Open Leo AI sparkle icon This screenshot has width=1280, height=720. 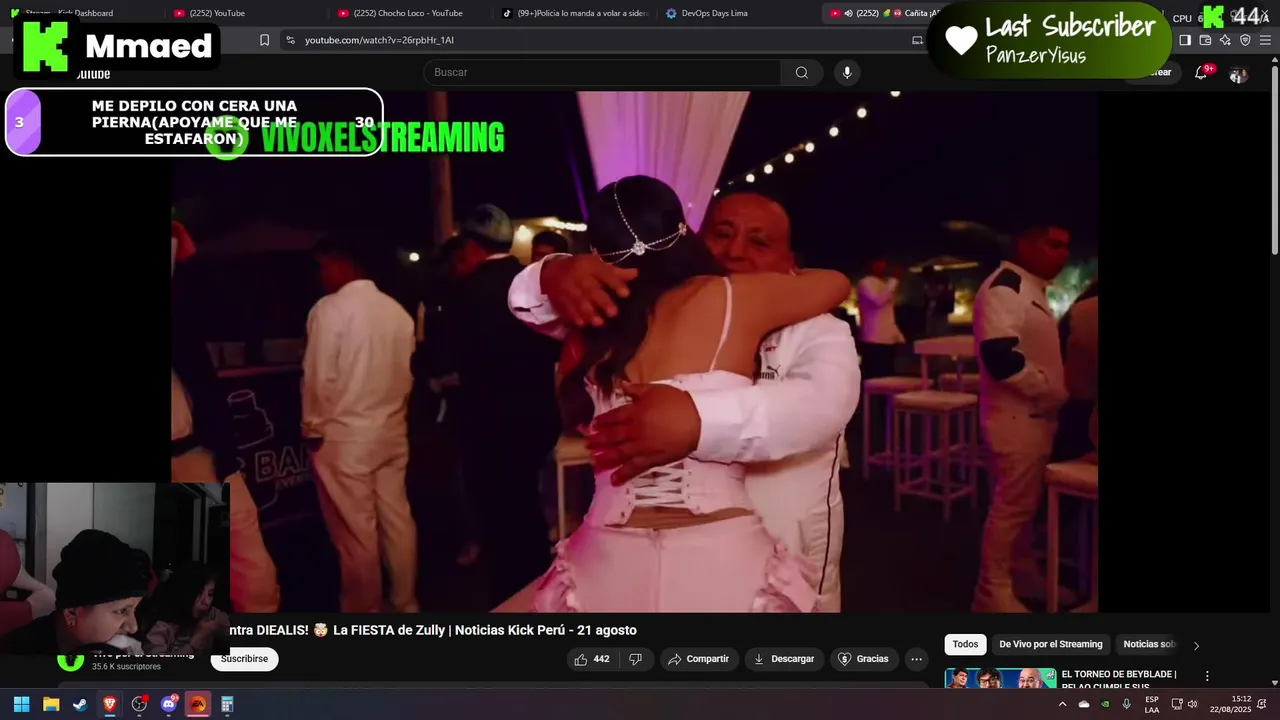1225,40
